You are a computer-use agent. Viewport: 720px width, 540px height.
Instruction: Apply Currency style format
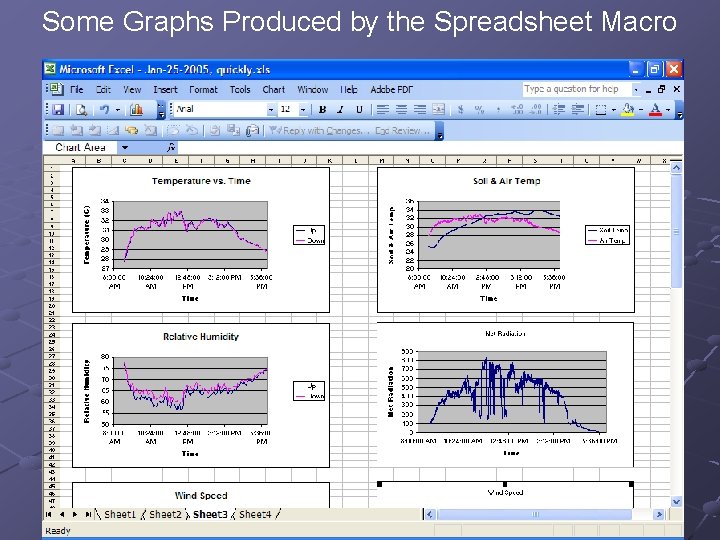(x=461, y=110)
